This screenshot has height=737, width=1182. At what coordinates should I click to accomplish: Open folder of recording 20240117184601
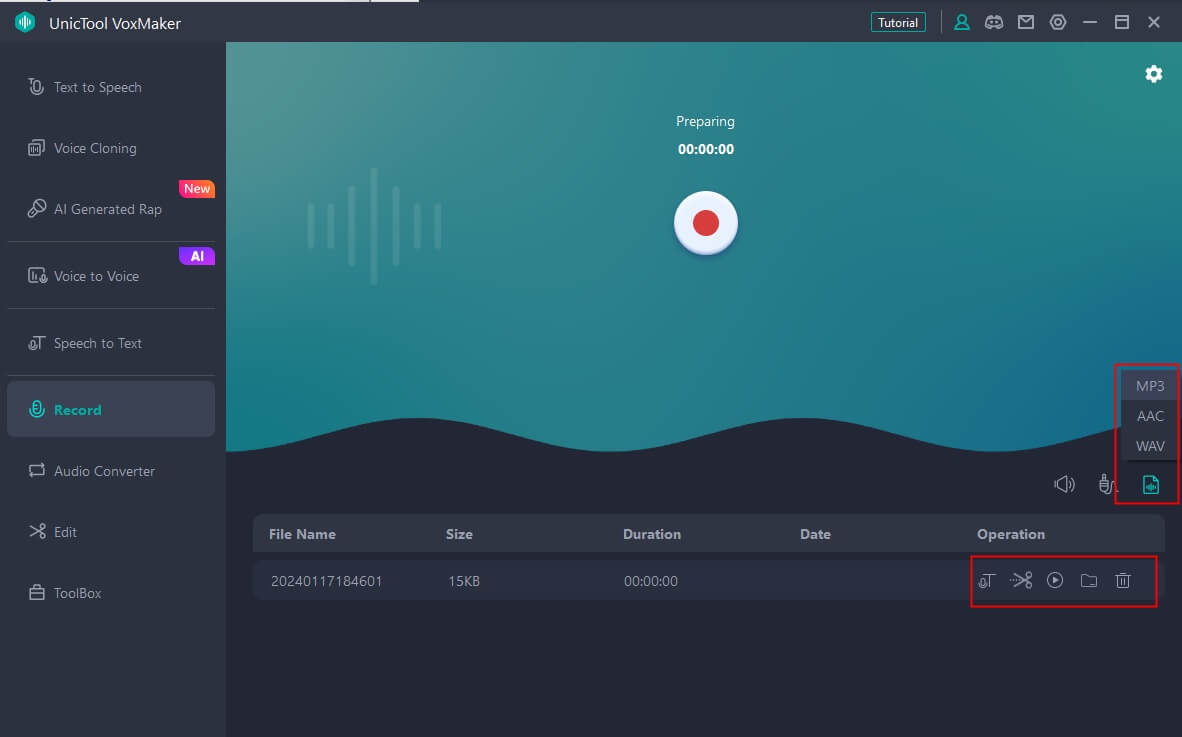tap(1089, 580)
